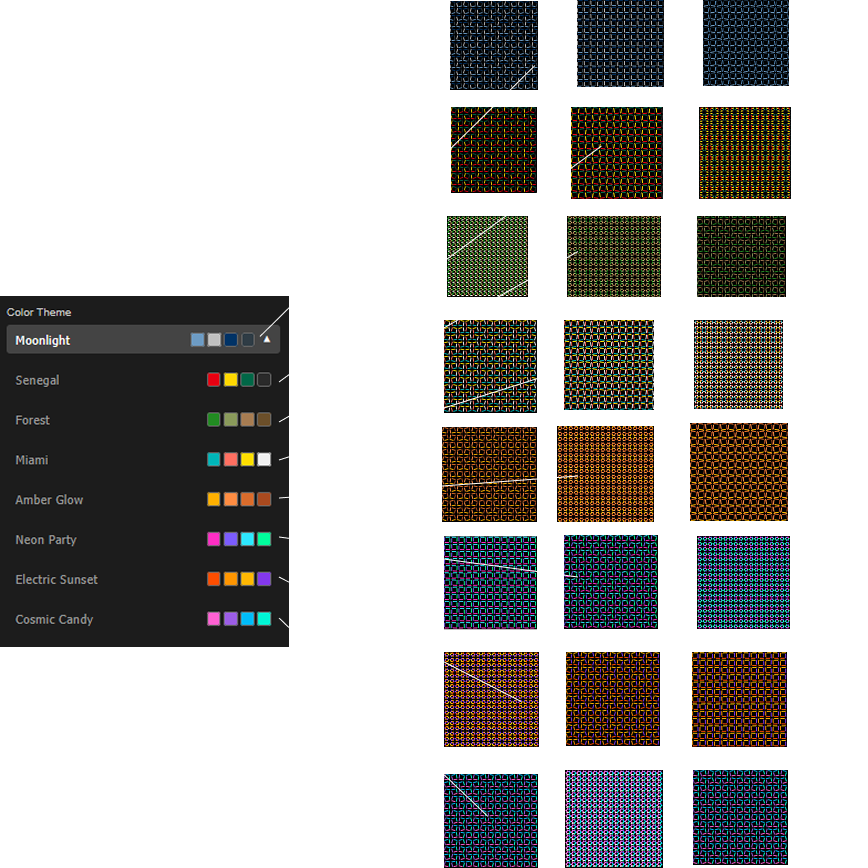
Task: Click the white swatch in the Miami row
Action: pos(264,460)
